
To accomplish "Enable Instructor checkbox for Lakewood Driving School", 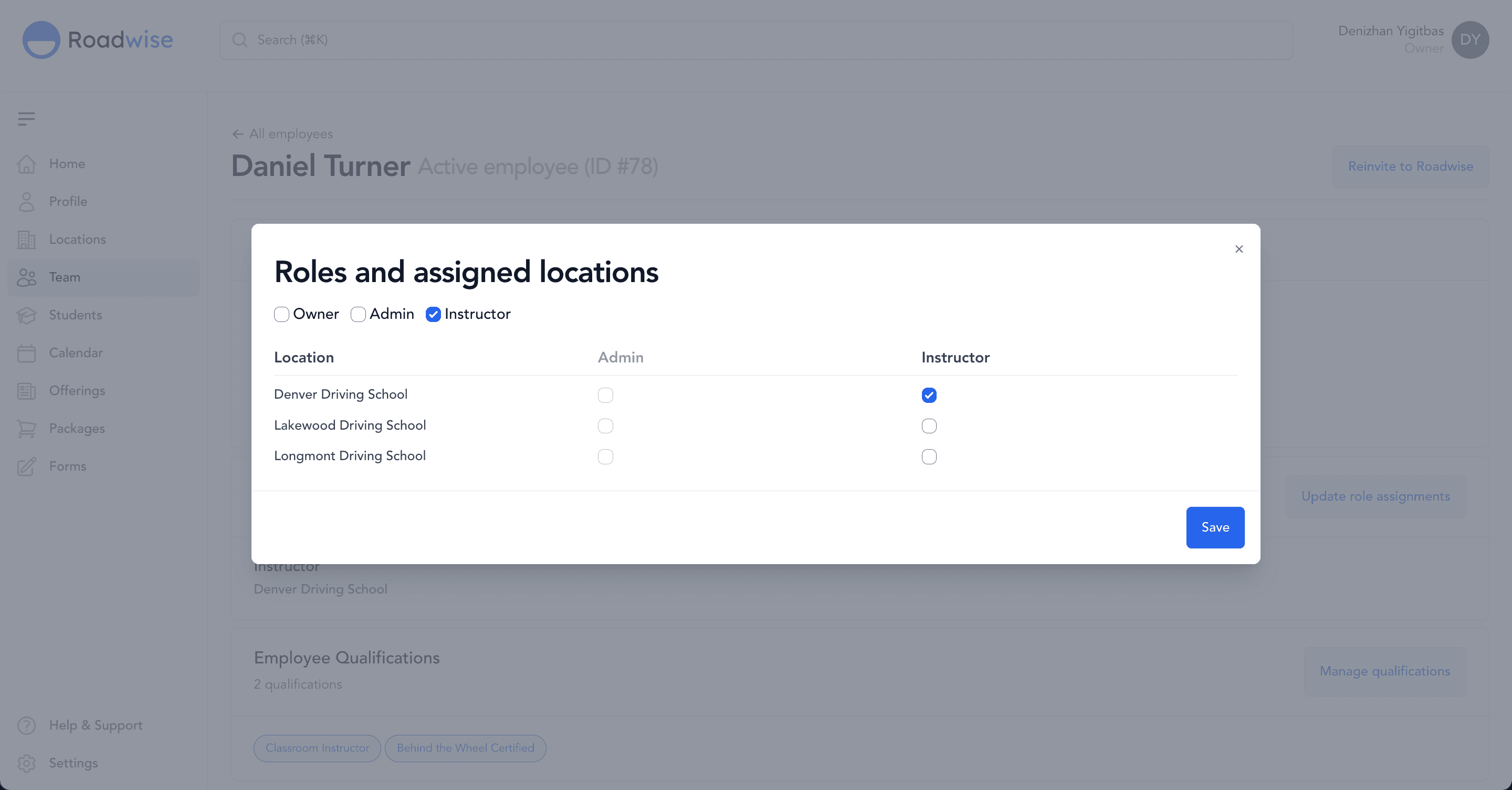I will point(928,425).
